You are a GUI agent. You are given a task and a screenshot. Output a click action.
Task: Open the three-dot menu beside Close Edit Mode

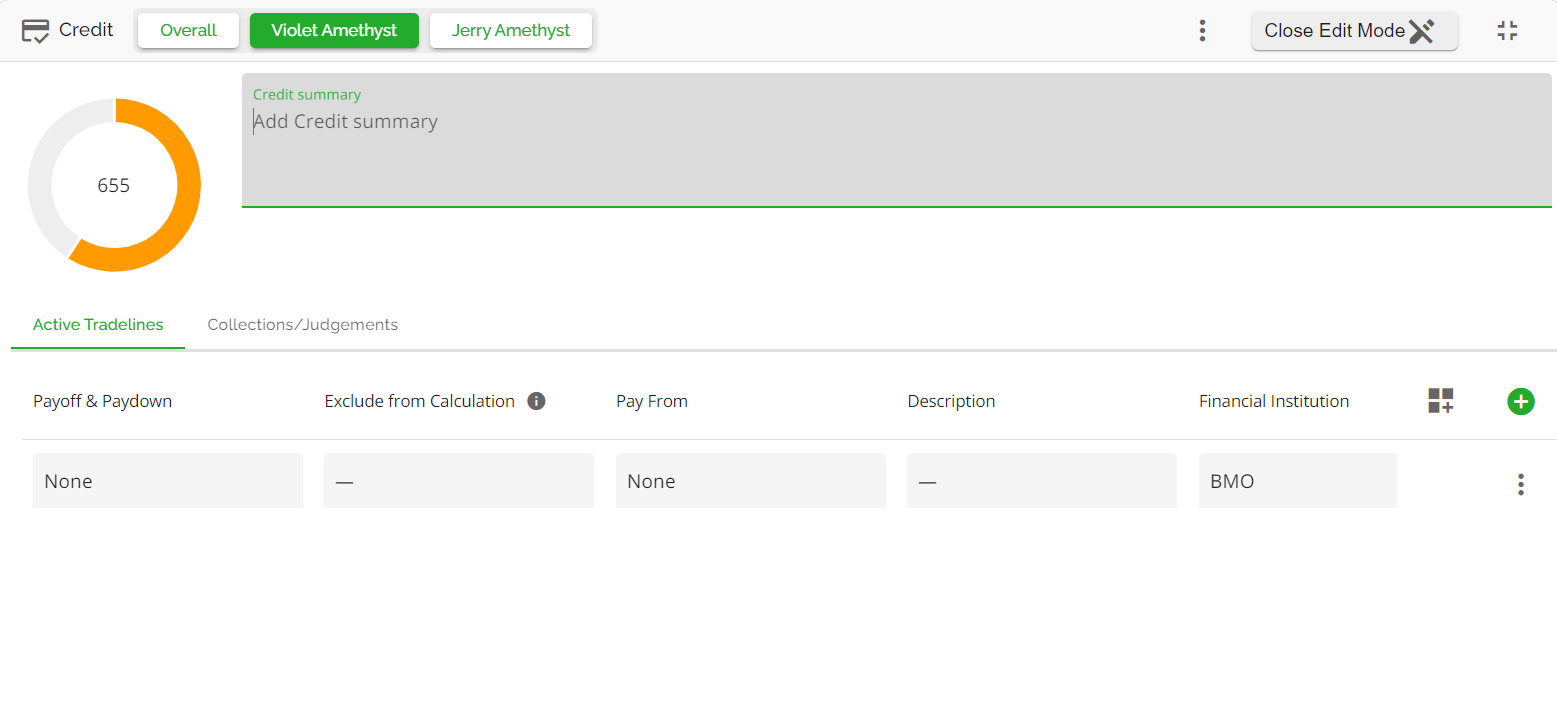tap(1202, 31)
